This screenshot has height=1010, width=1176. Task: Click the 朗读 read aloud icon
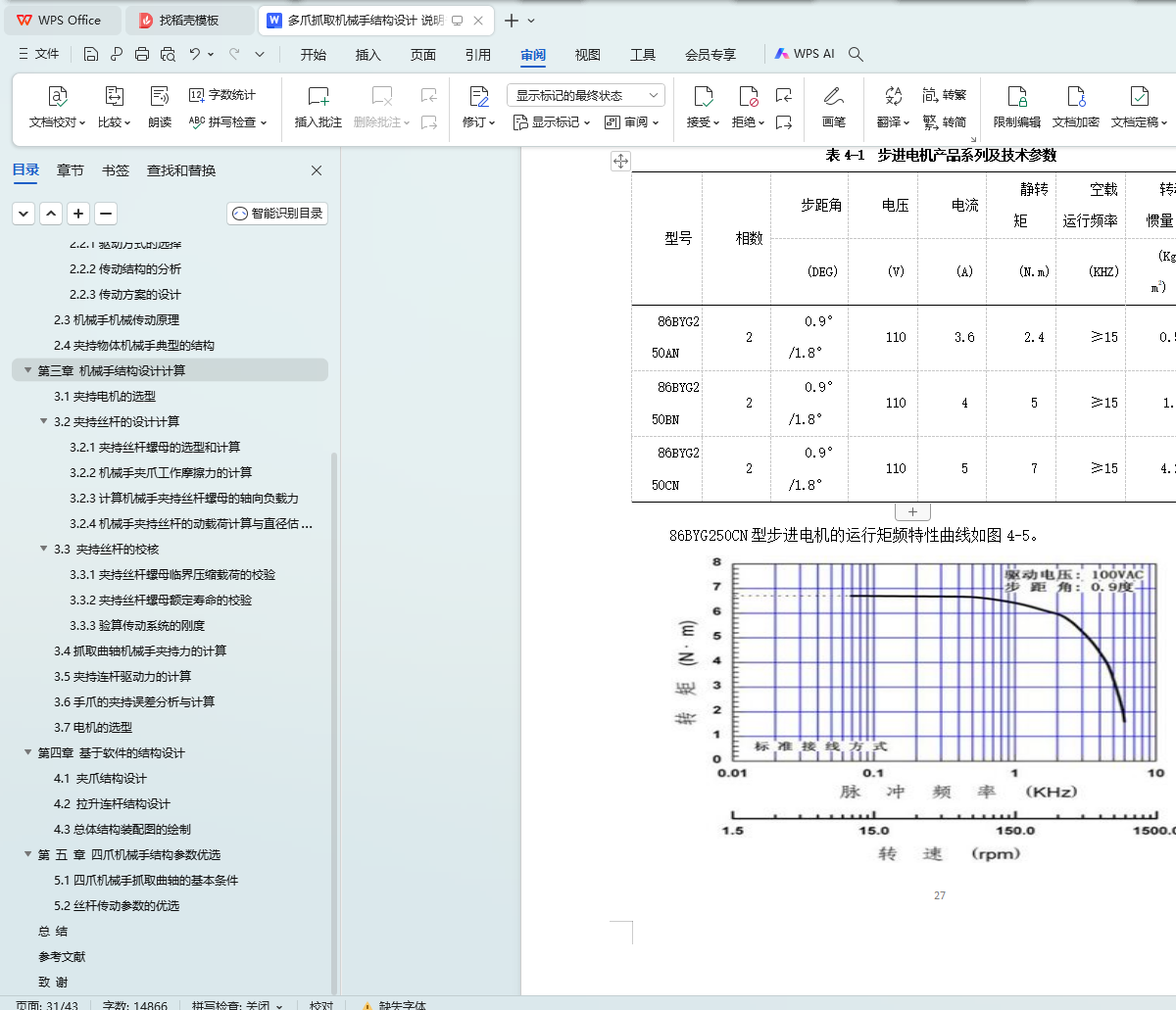tap(160, 96)
